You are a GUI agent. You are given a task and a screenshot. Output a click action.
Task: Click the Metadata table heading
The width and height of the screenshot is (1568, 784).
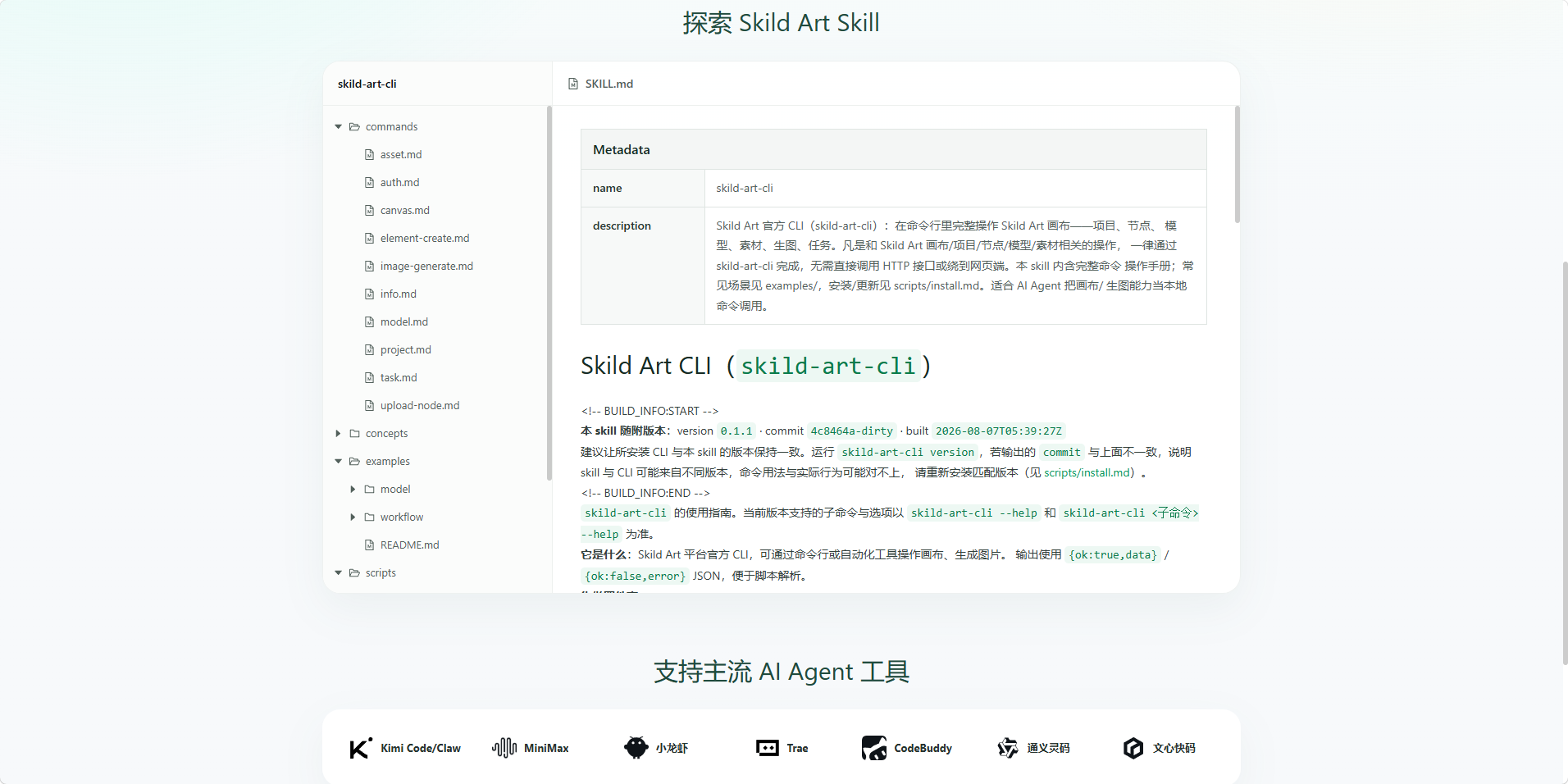tap(622, 150)
